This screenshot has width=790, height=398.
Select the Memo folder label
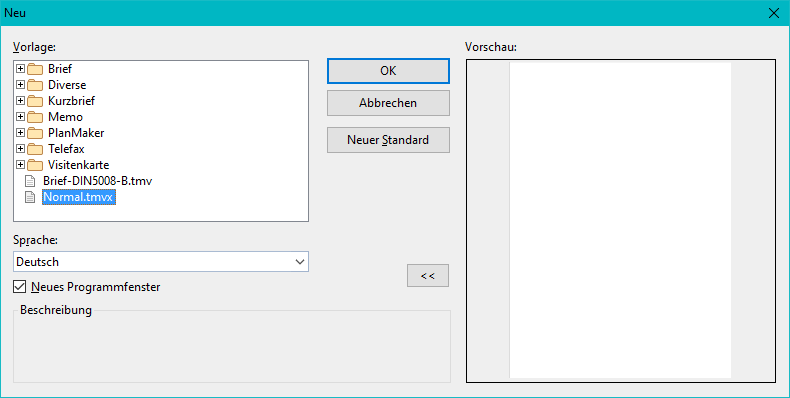click(65, 117)
